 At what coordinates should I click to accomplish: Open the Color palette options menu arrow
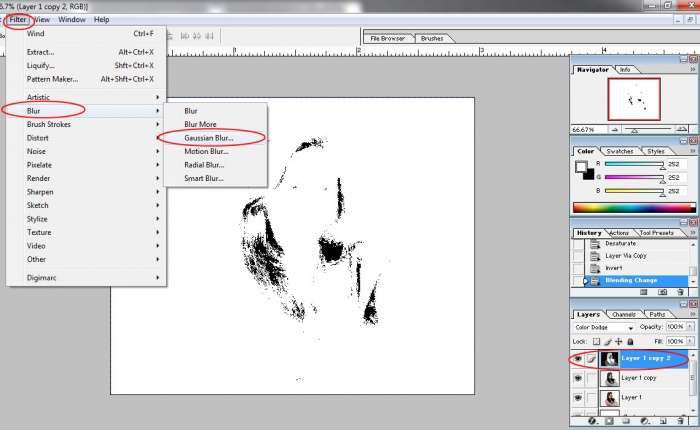point(693,151)
